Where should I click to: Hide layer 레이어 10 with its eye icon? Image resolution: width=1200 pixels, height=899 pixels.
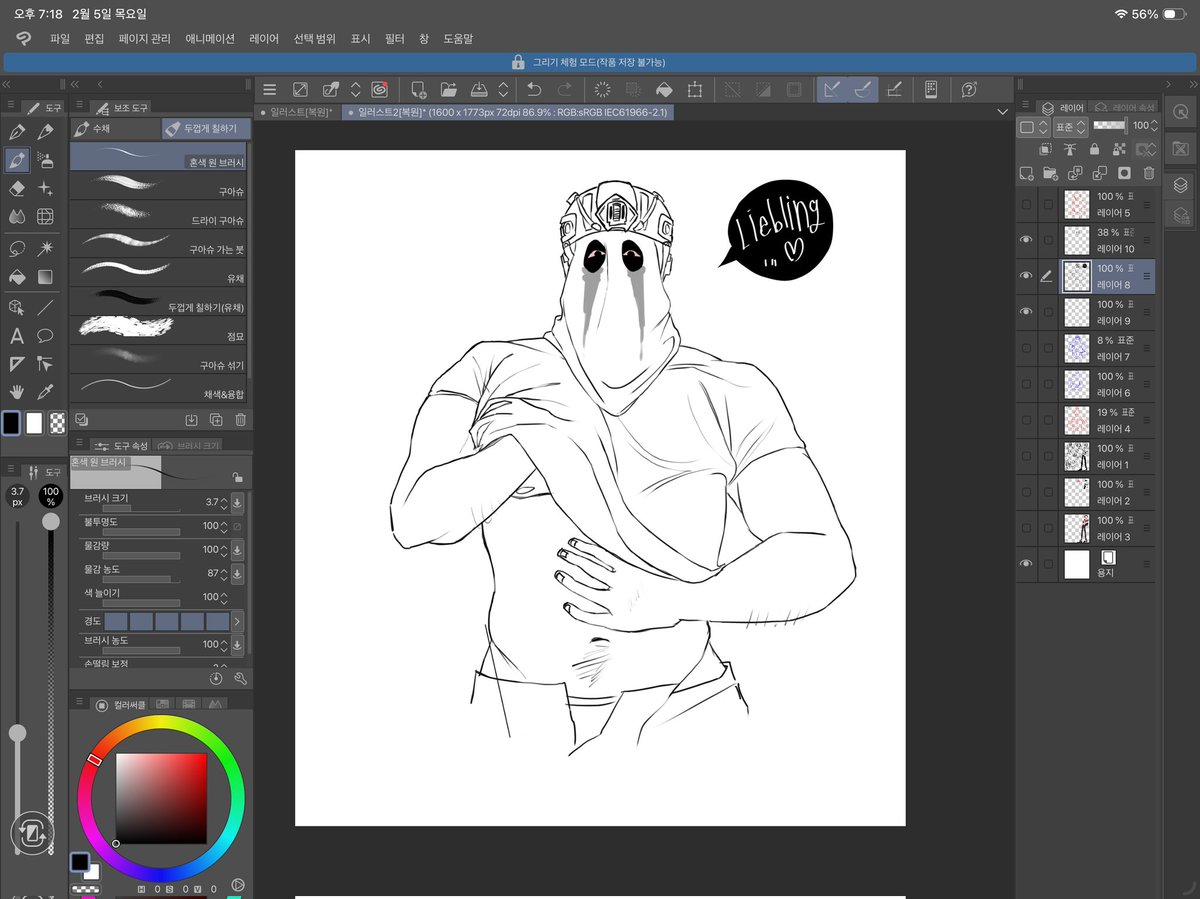1025,240
